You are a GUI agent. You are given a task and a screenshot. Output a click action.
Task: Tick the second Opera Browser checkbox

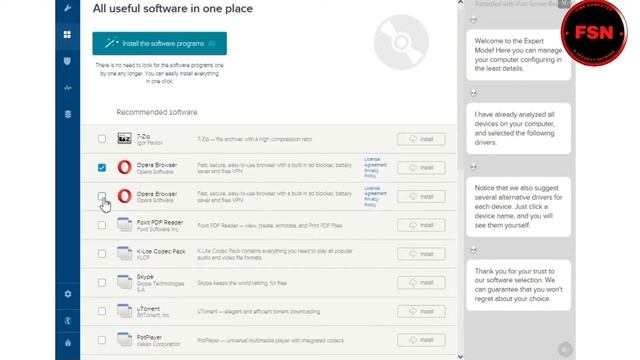pos(102,196)
